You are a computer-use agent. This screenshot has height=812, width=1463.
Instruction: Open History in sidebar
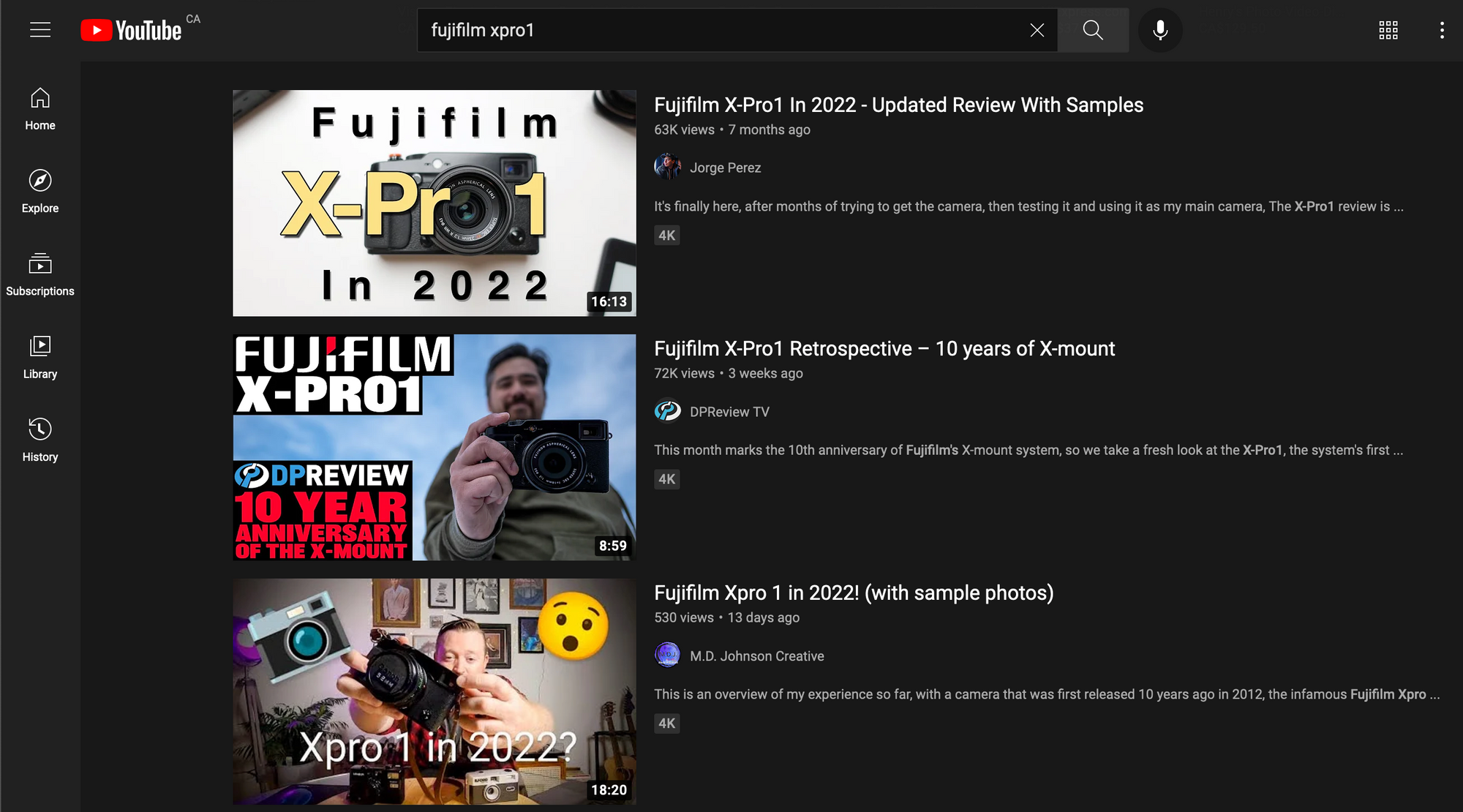point(40,440)
